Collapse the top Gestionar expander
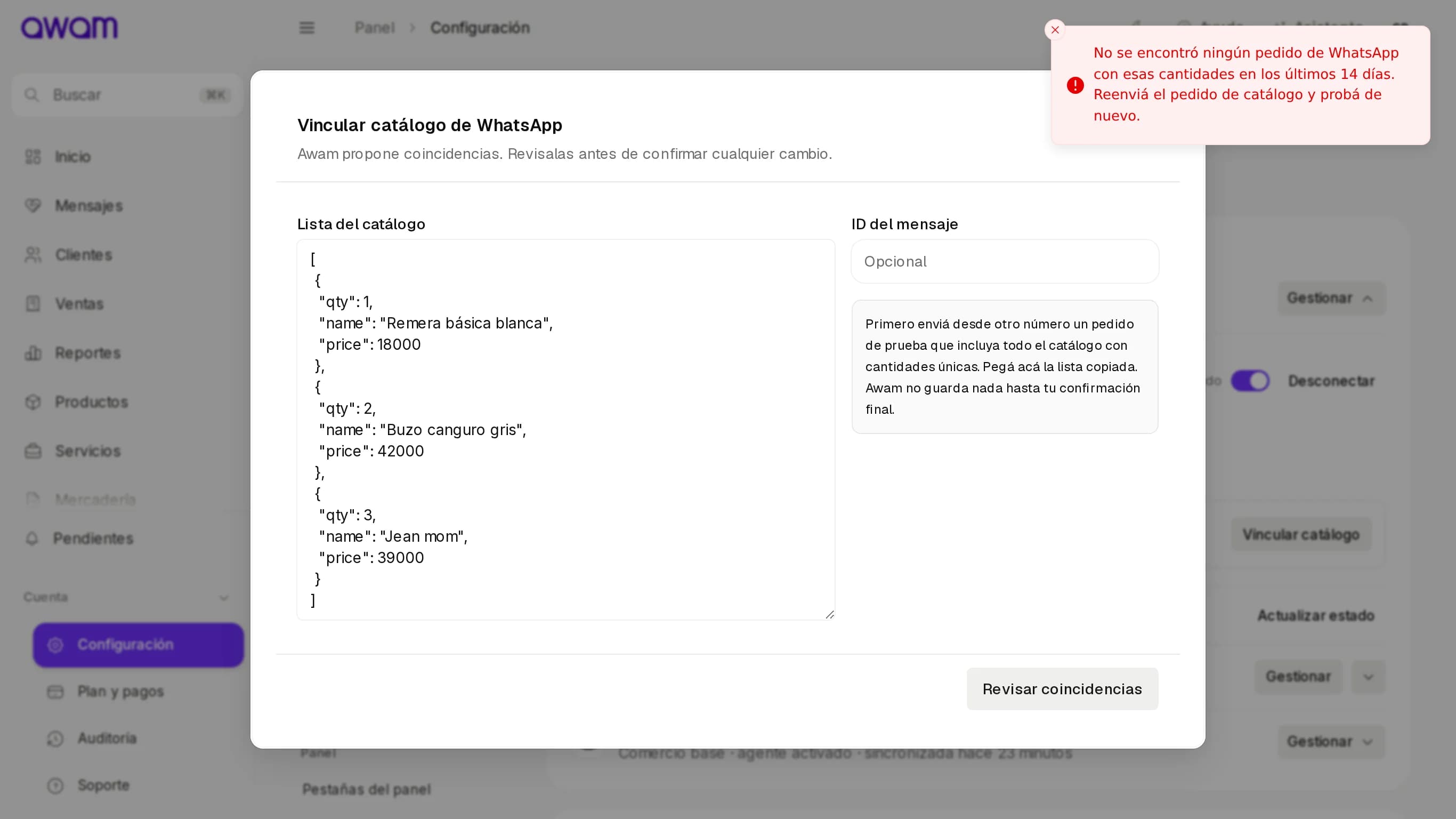The height and width of the screenshot is (819, 1456). click(x=1331, y=298)
